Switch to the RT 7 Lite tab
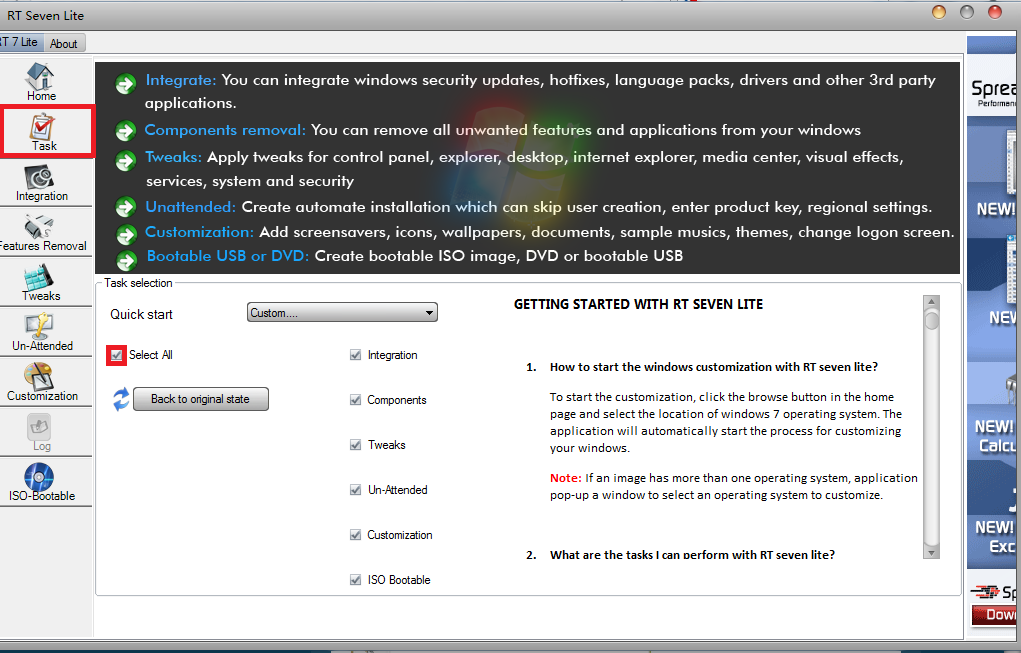This screenshot has height=653, width=1021. coord(21,42)
